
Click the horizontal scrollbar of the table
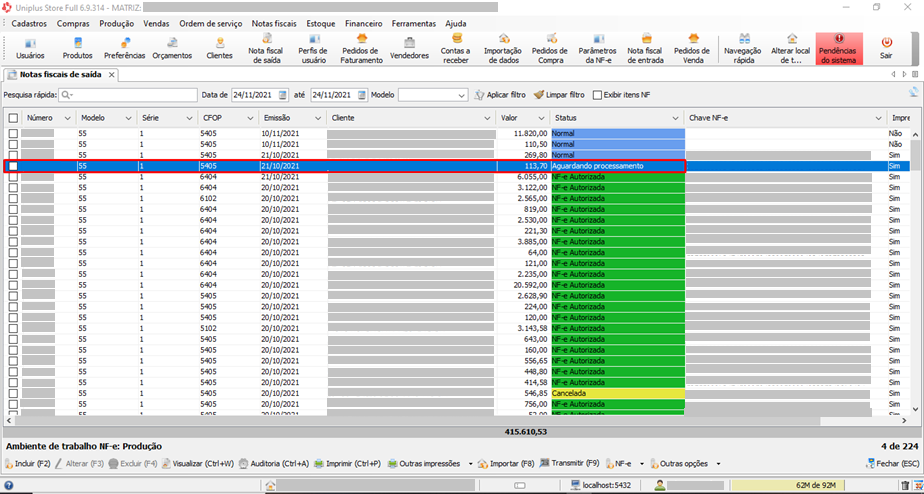point(416,421)
